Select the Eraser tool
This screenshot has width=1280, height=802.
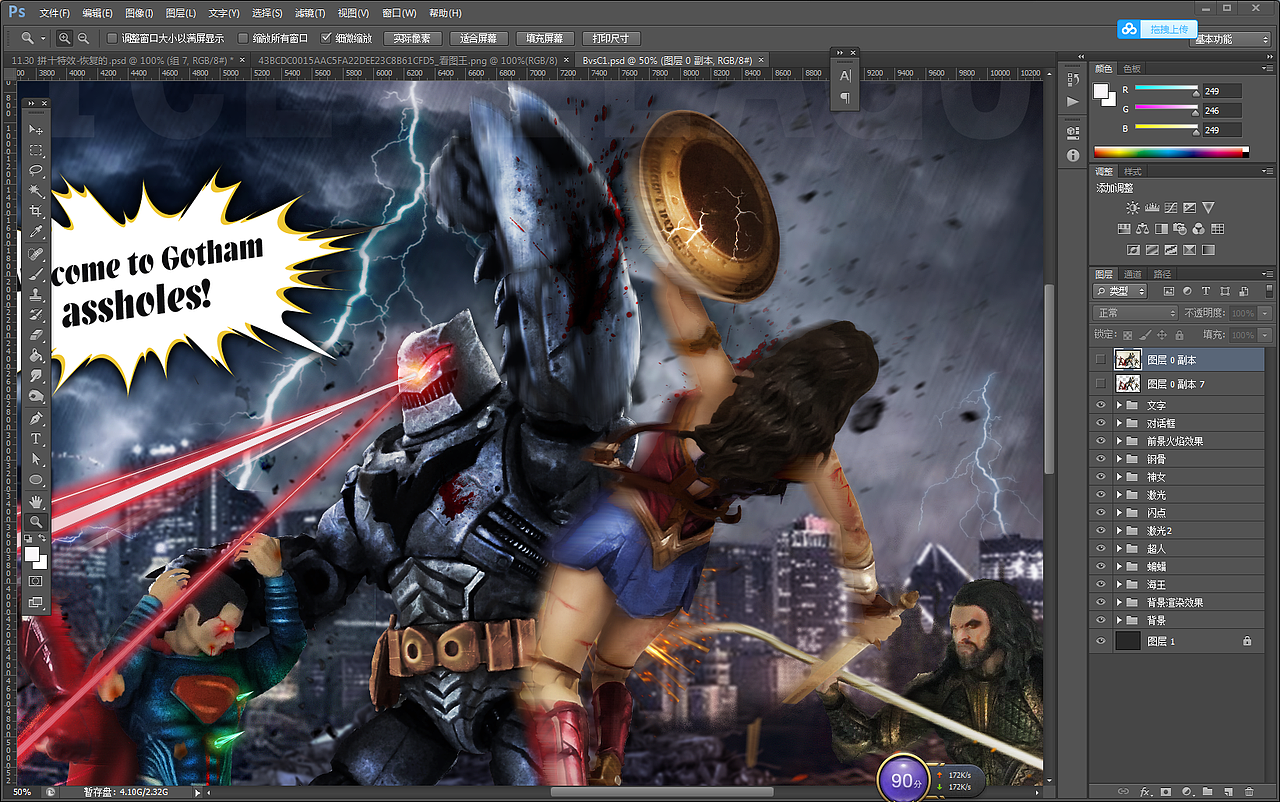tap(36, 335)
